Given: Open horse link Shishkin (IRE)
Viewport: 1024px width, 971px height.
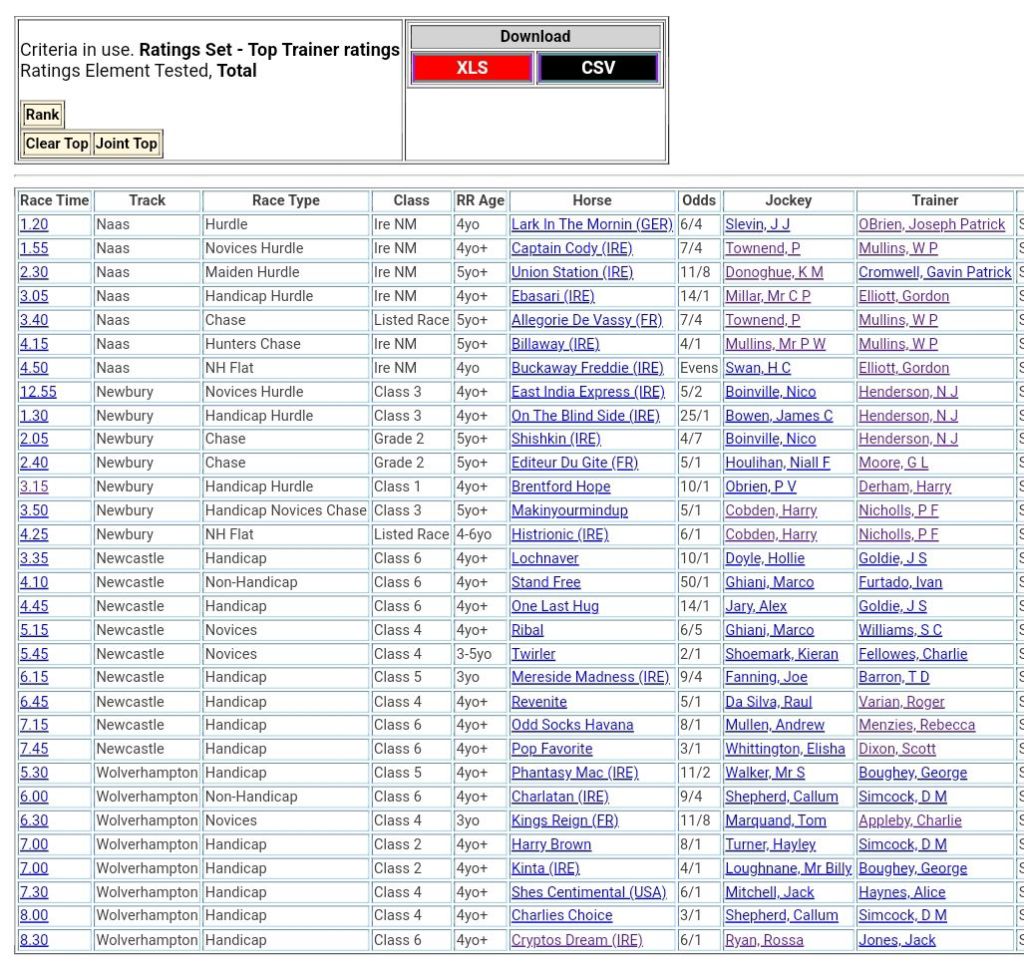Looking at the screenshot, I should [x=556, y=439].
